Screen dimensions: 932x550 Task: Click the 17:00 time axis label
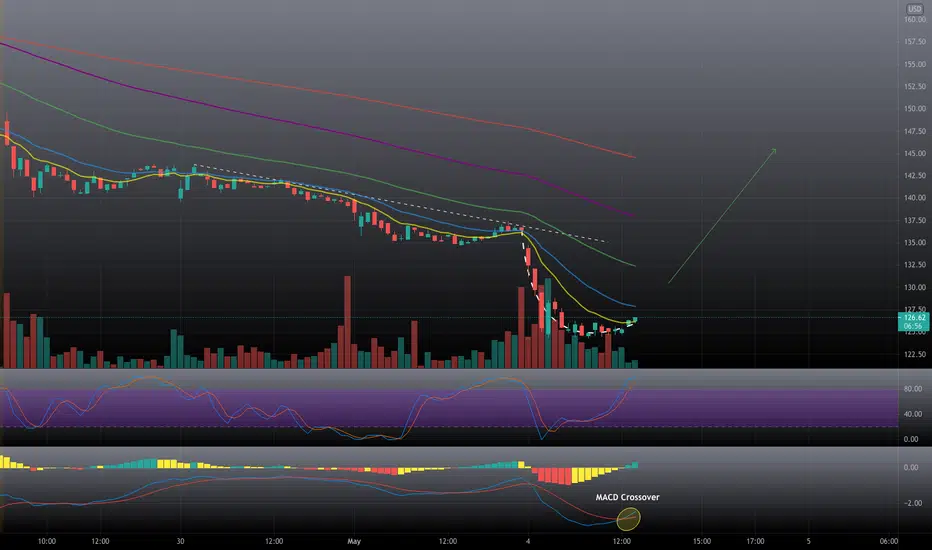point(755,541)
